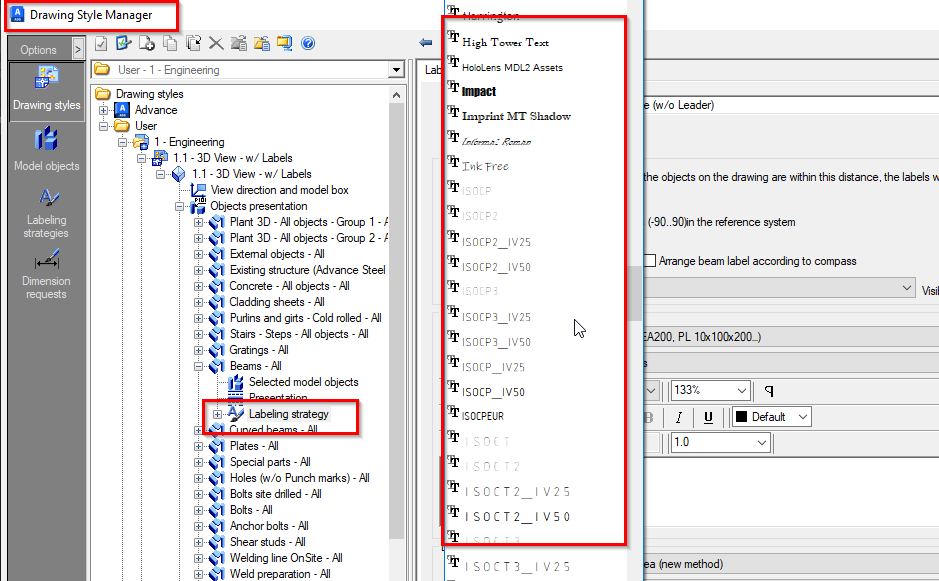Click the Options button
The height and width of the screenshot is (581, 939).
point(38,50)
